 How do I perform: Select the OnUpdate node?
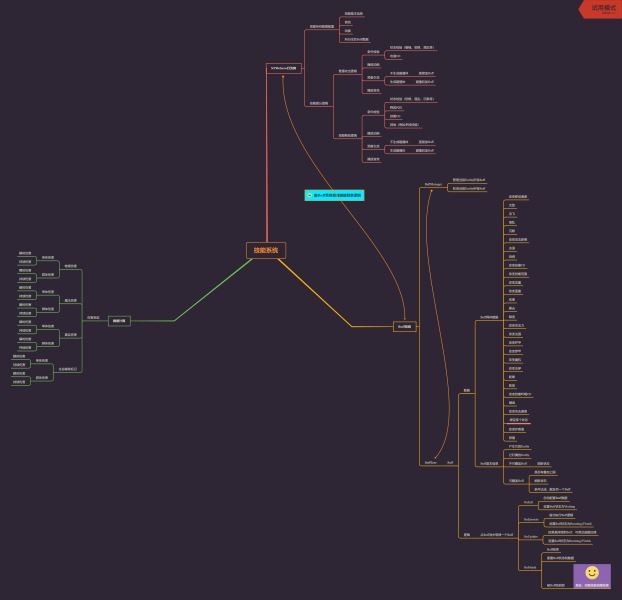[x=531, y=537]
